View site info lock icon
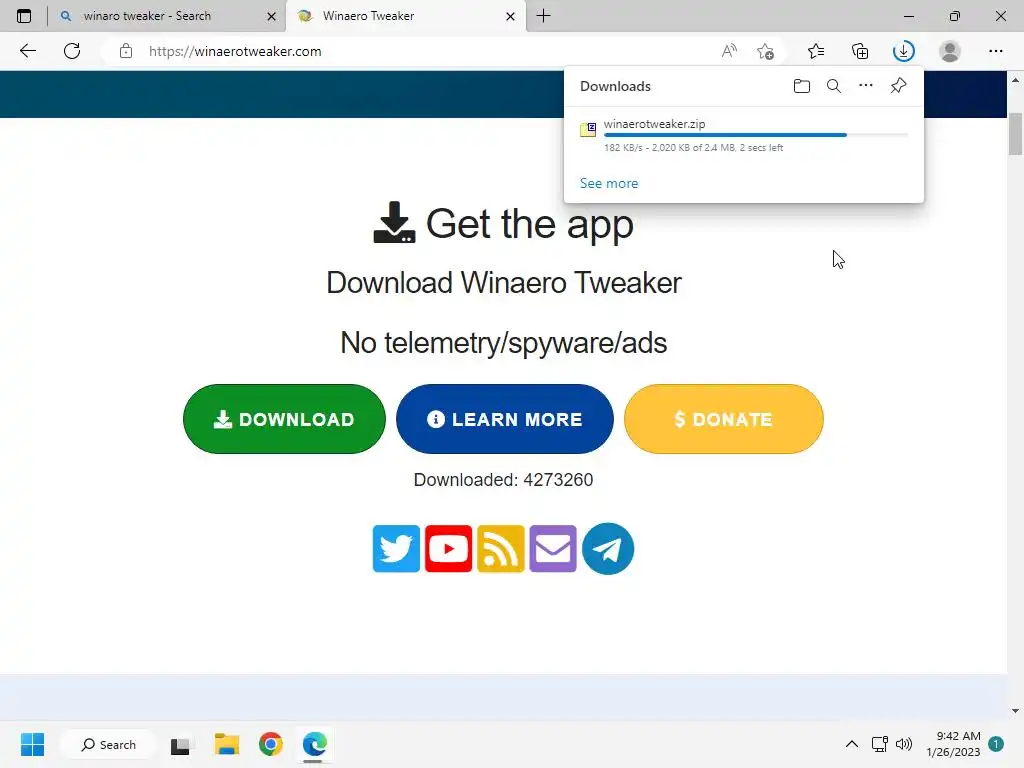The width and height of the screenshot is (1024, 768). tap(126, 51)
